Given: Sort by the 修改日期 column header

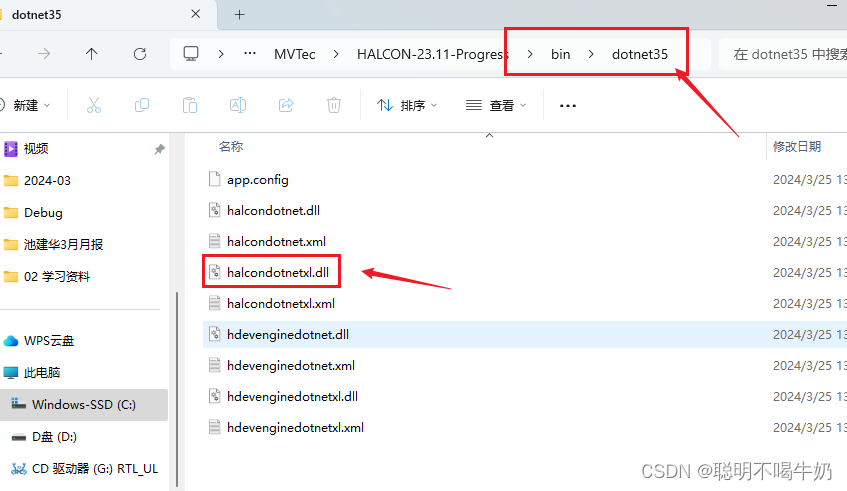Looking at the screenshot, I should tap(797, 146).
